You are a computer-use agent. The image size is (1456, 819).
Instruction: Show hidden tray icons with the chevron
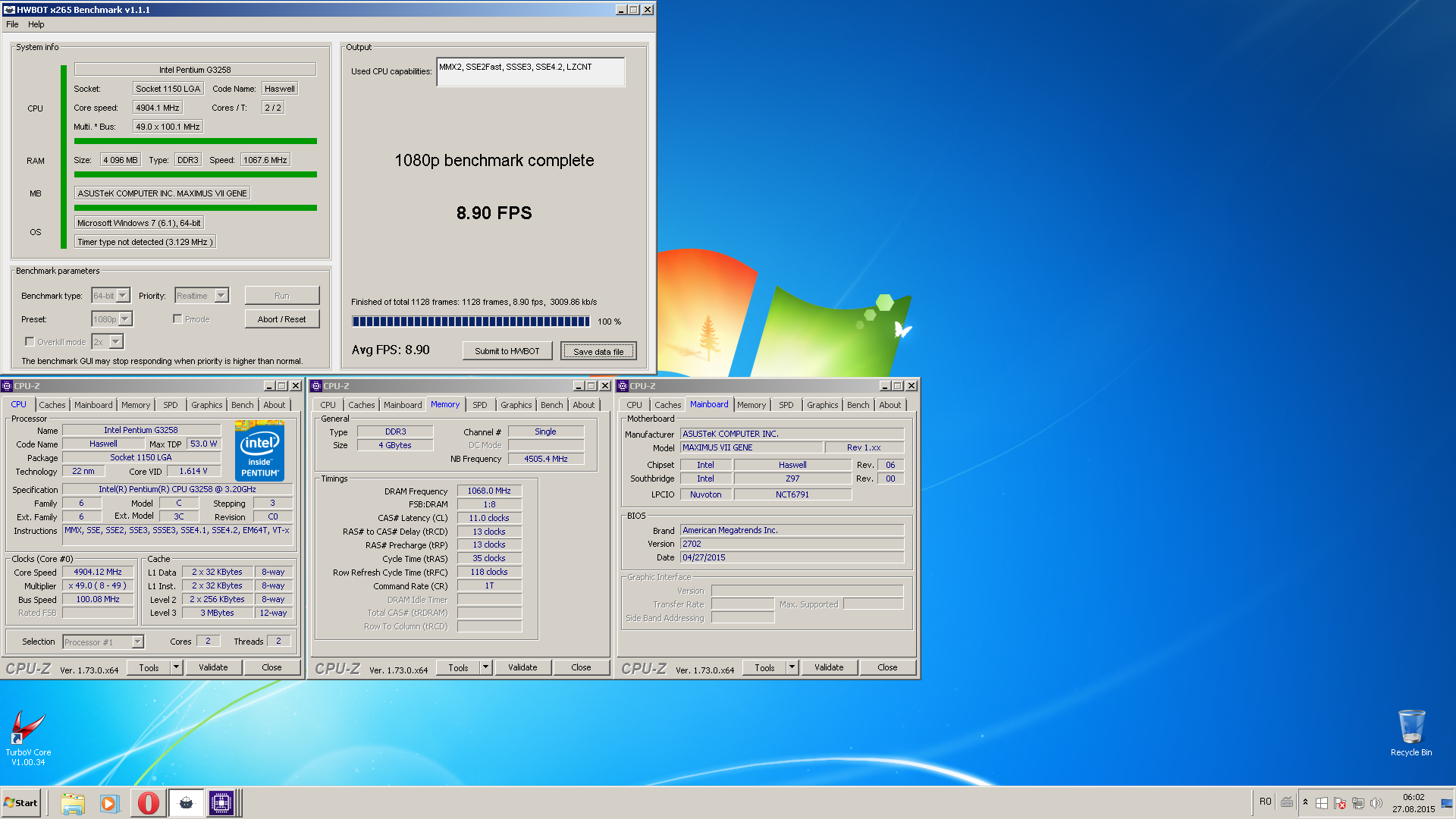click(1305, 802)
